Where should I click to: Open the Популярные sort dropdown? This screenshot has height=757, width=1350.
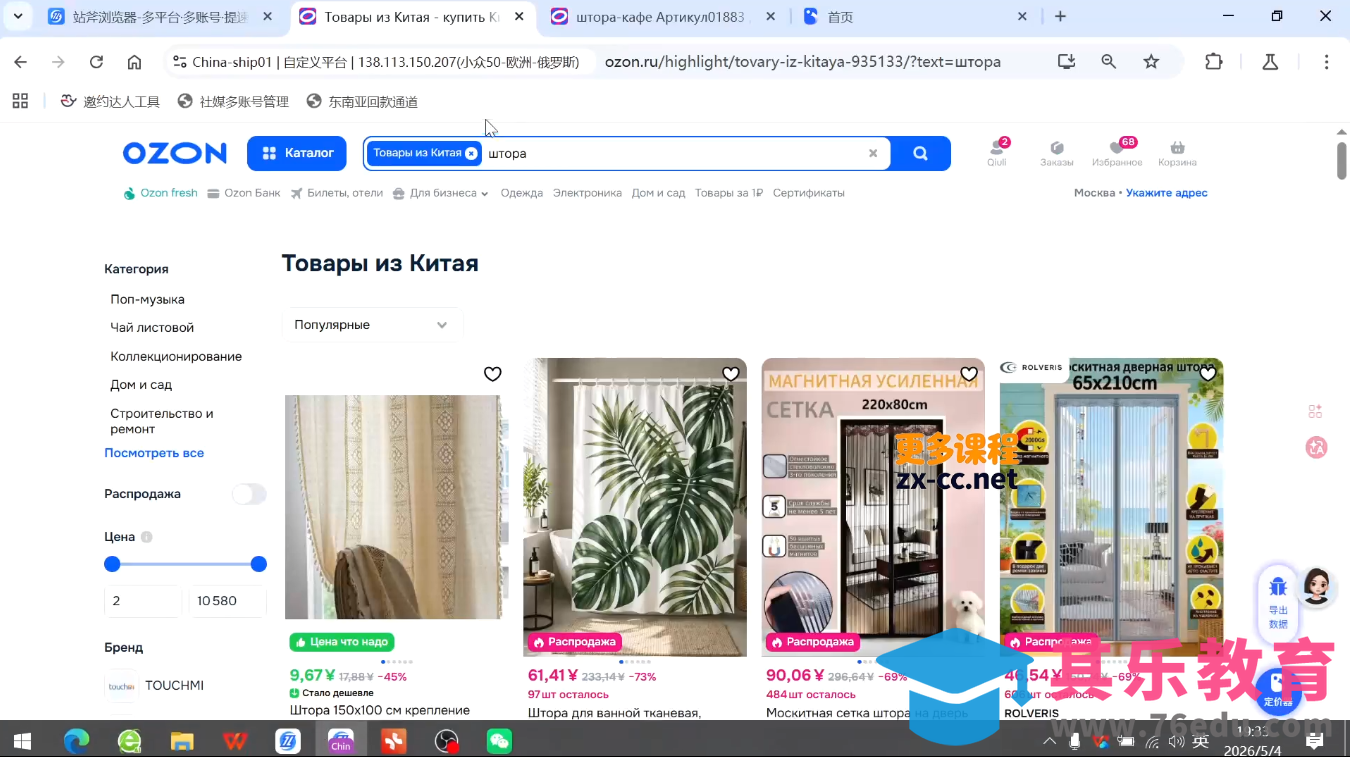click(x=372, y=325)
